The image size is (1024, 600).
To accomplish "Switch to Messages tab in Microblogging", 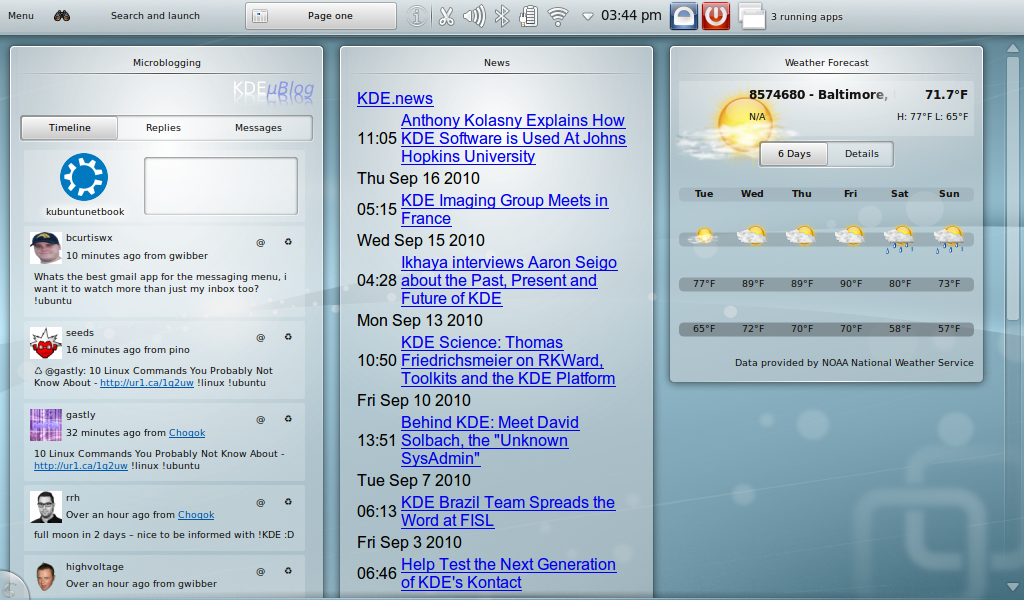I will (259, 127).
